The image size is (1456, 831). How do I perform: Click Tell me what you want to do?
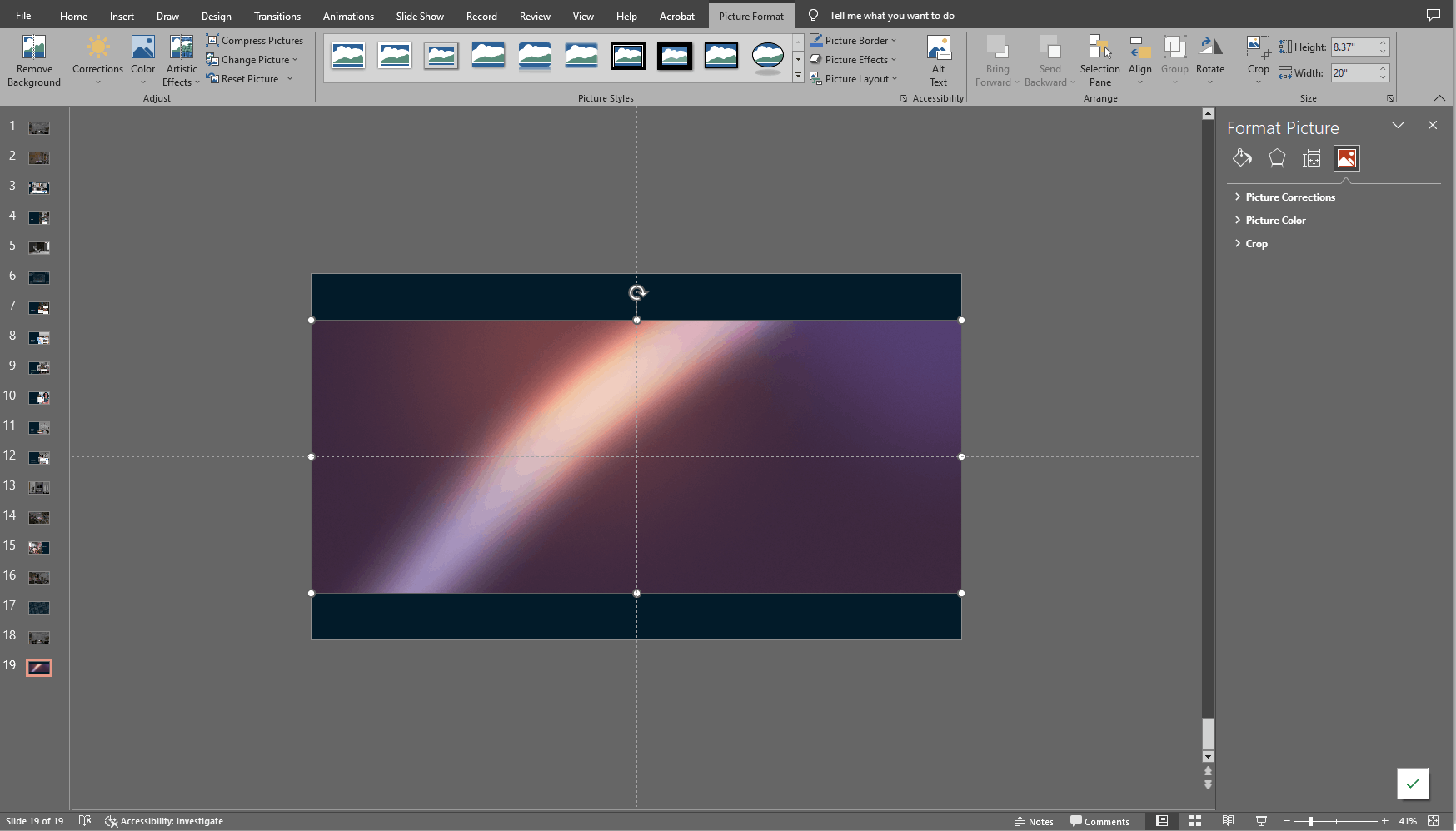click(891, 16)
